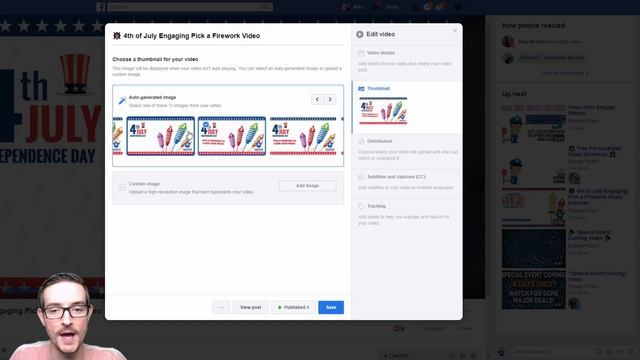Click Special Event Coming 4 Days Only thumbnail
Screen dimensions: 640x360
[x=533, y=290]
